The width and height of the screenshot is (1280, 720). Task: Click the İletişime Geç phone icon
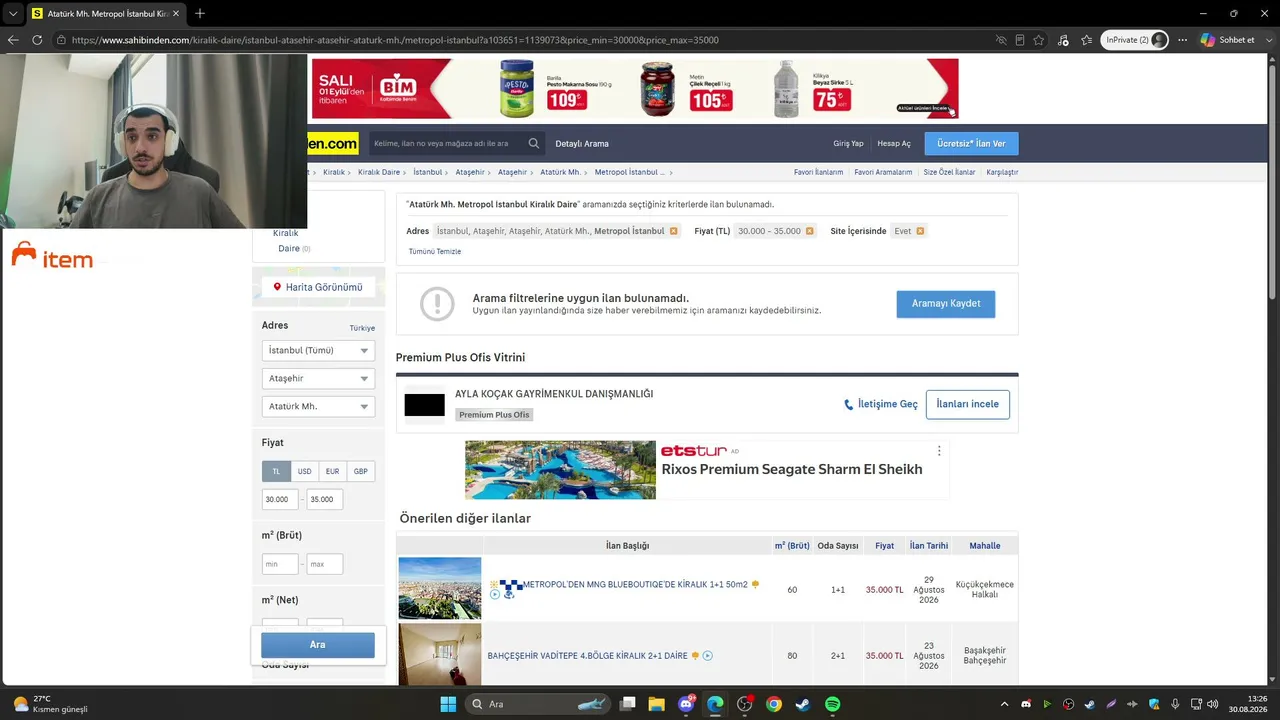pyautogui.click(x=849, y=405)
